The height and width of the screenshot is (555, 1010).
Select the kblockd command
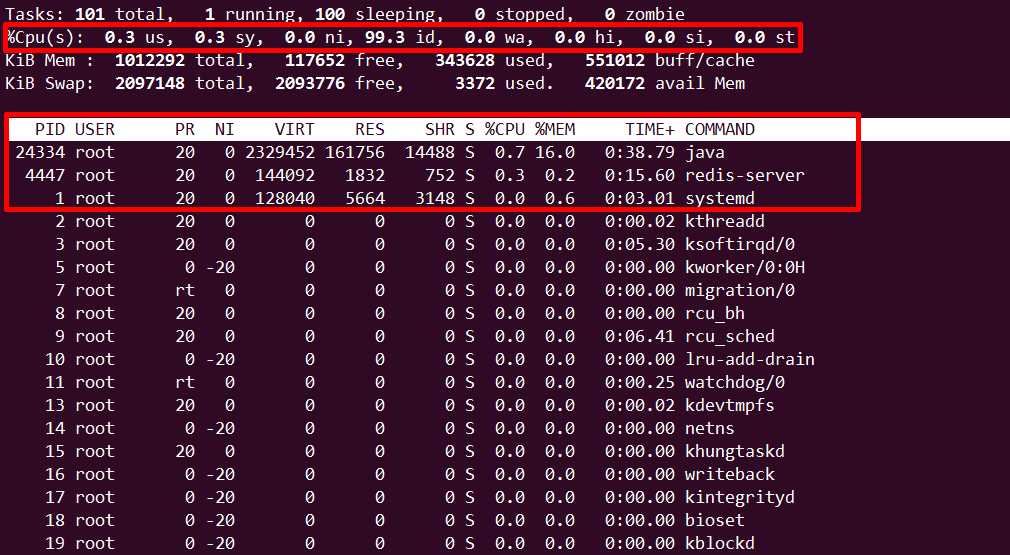click(719, 543)
